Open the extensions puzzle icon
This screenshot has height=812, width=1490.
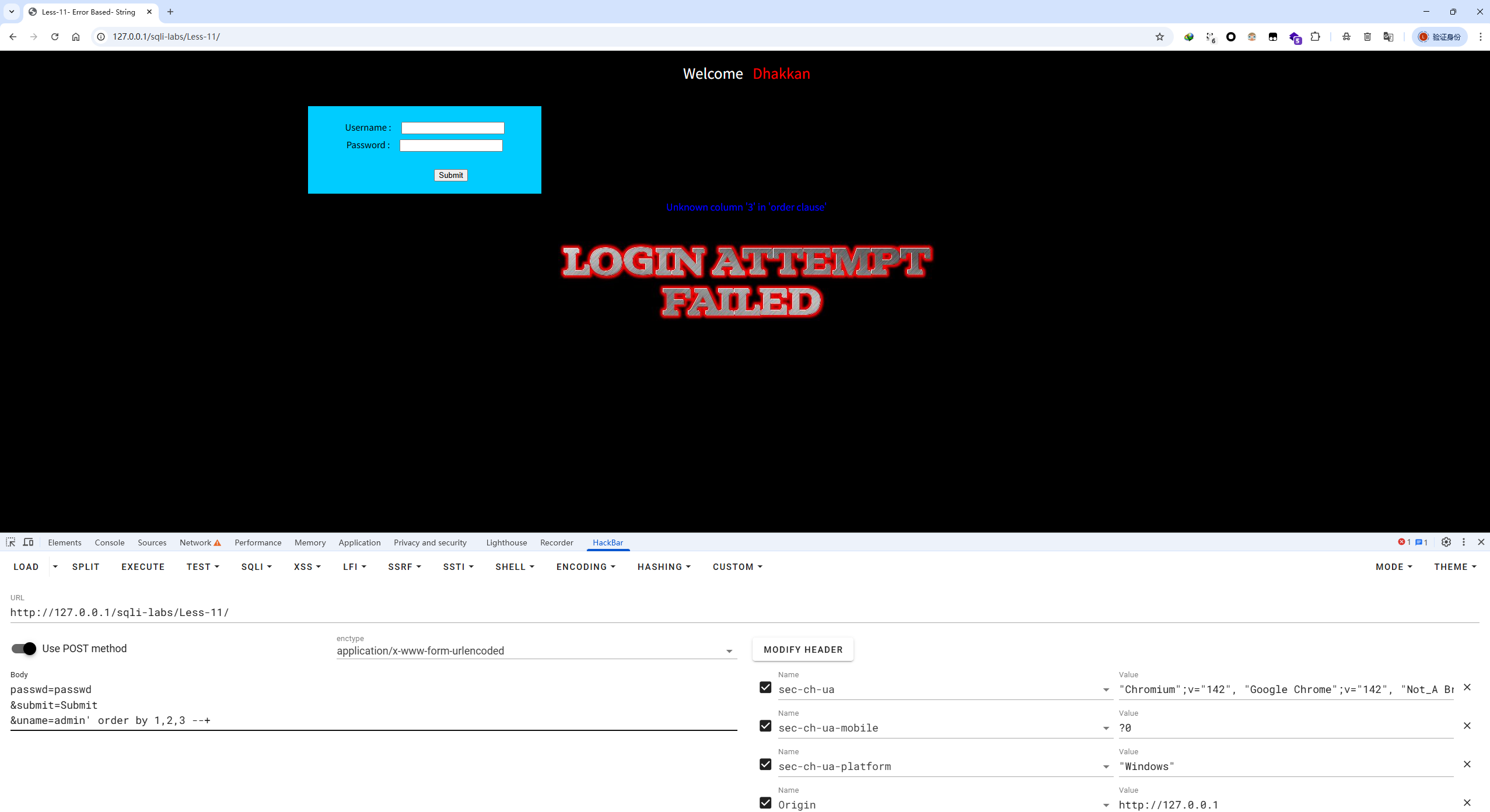(1315, 37)
